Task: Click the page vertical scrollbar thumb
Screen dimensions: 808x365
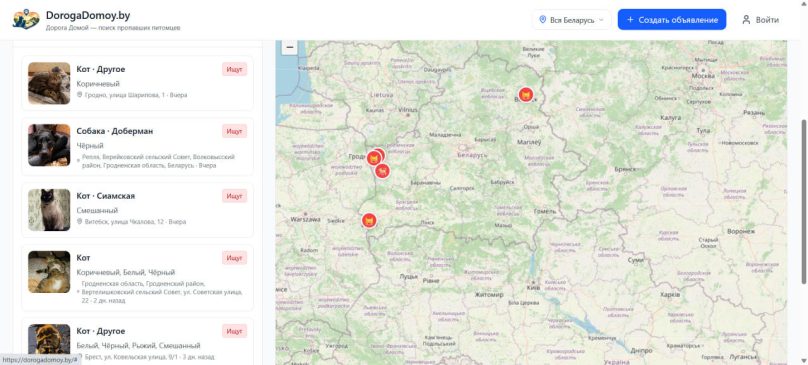Action: tap(804, 202)
